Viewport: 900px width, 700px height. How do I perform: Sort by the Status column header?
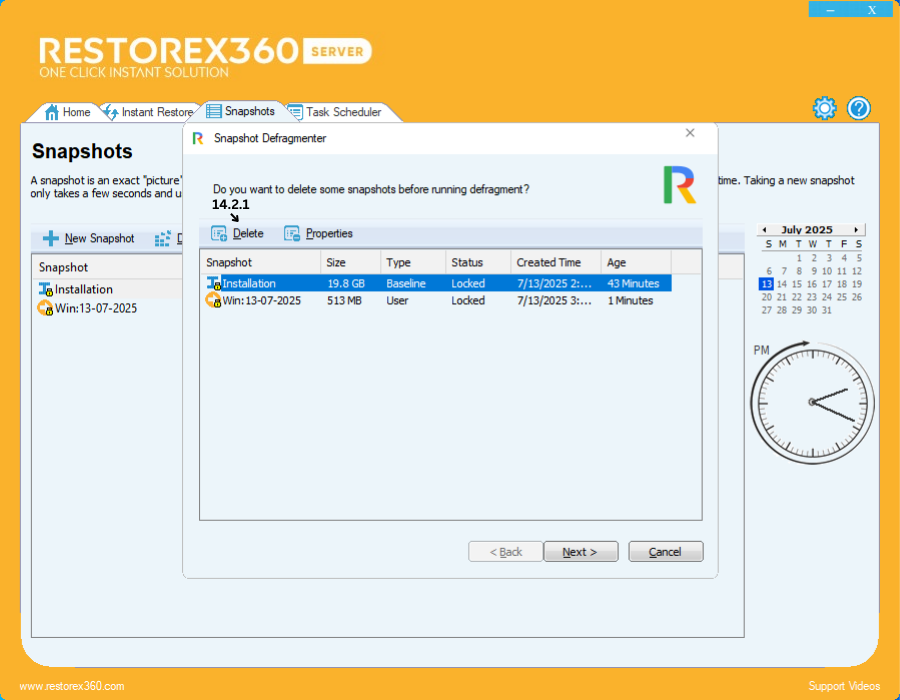pos(478,262)
